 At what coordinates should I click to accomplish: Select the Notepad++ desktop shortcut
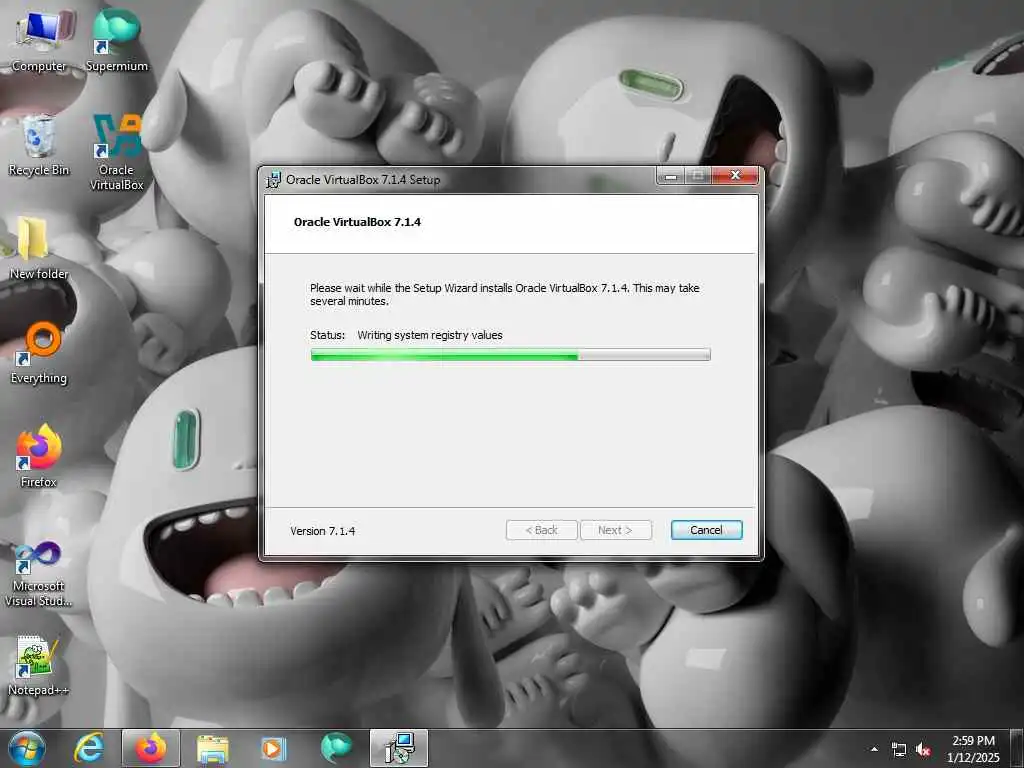[38, 665]
